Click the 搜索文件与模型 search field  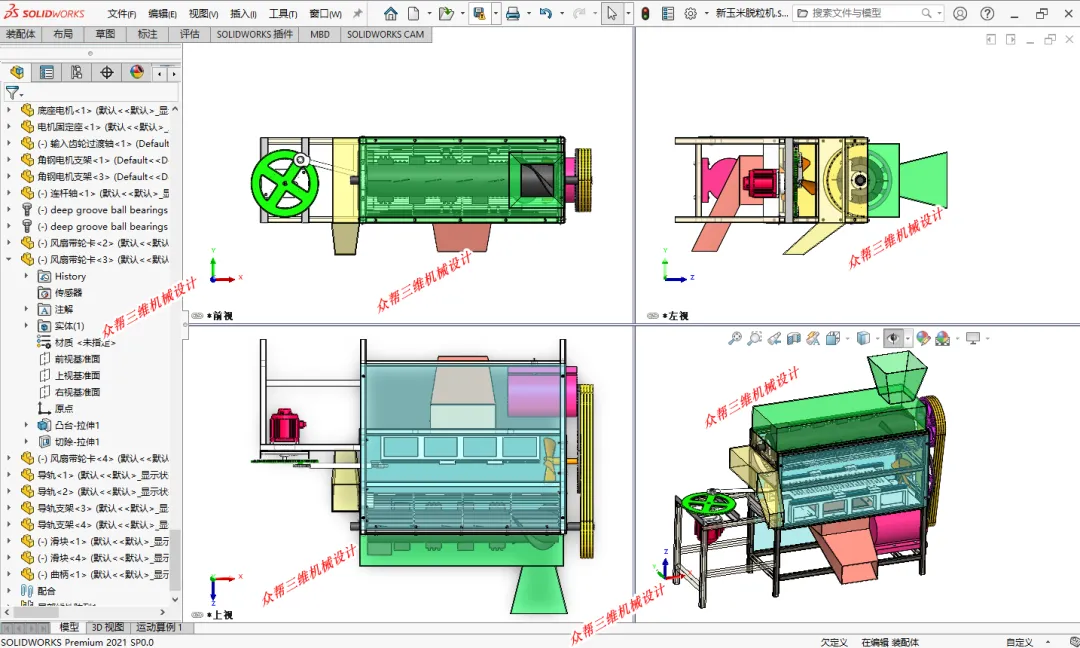coord(868,13)
